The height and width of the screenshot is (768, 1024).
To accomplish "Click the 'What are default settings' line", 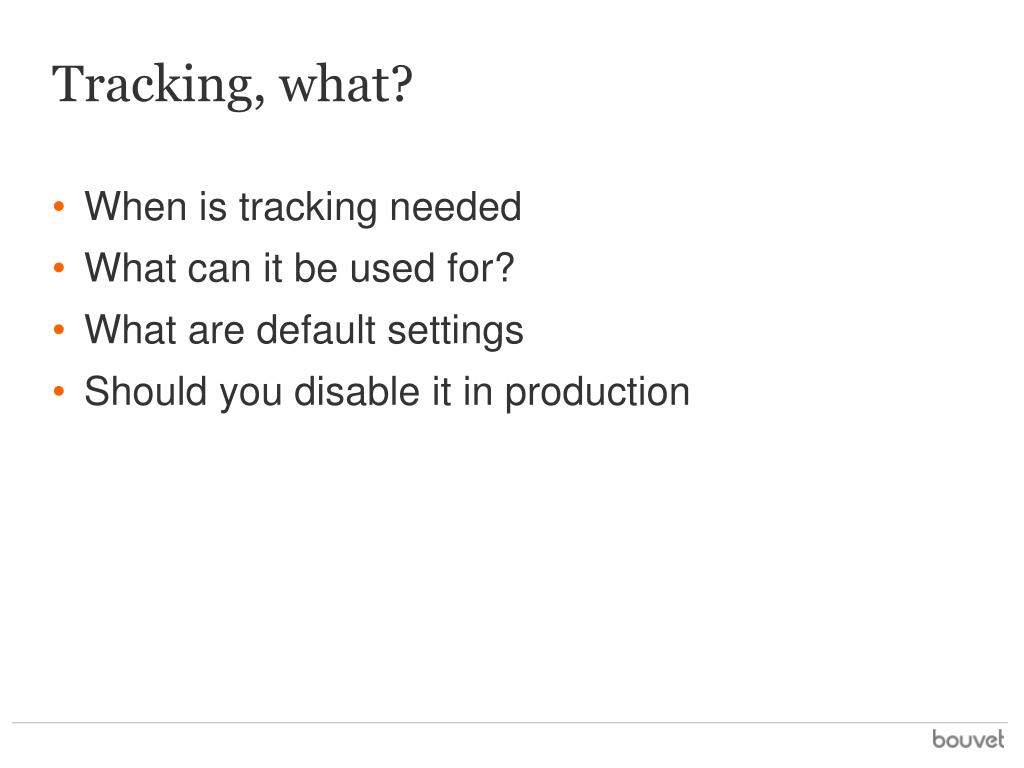I will point(304,331).
